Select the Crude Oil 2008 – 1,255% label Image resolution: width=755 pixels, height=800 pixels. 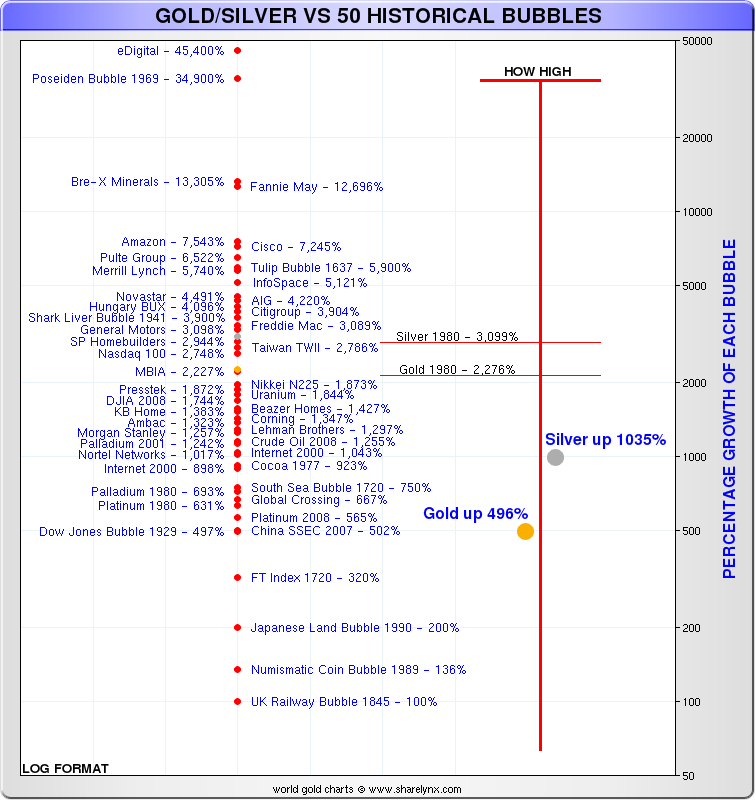point(323,442)
